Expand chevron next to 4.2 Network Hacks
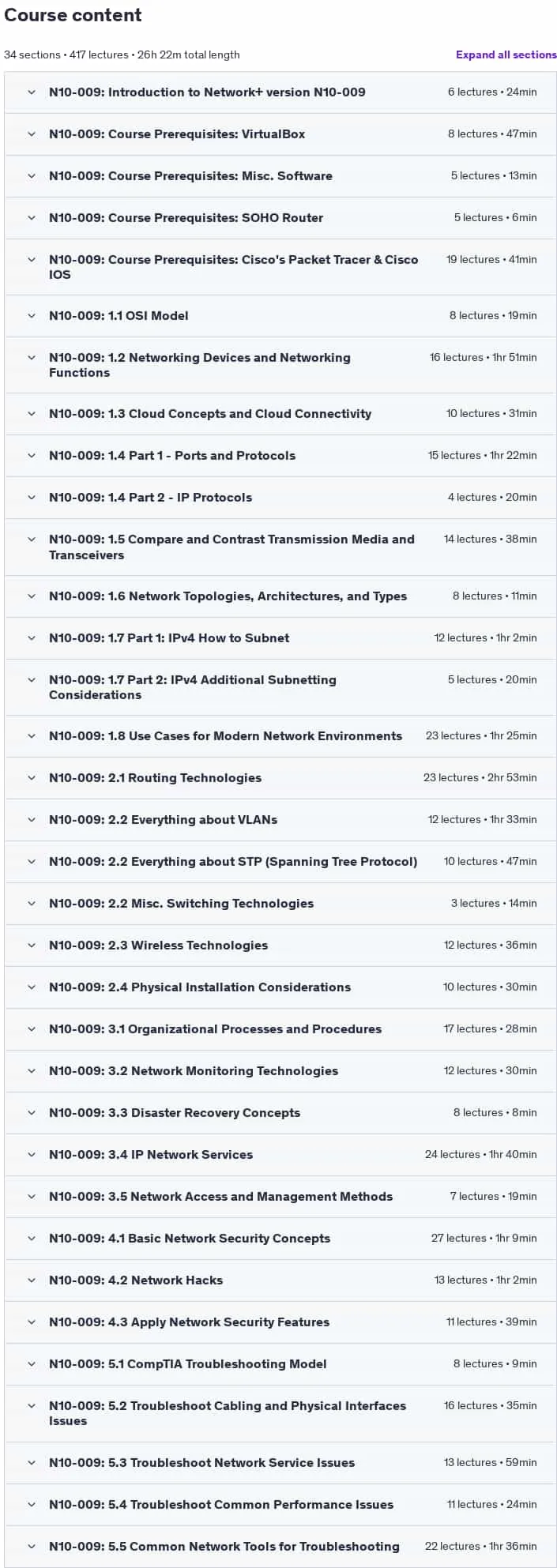This screenshot has height=1568, width=557. tap(32, 1280)
